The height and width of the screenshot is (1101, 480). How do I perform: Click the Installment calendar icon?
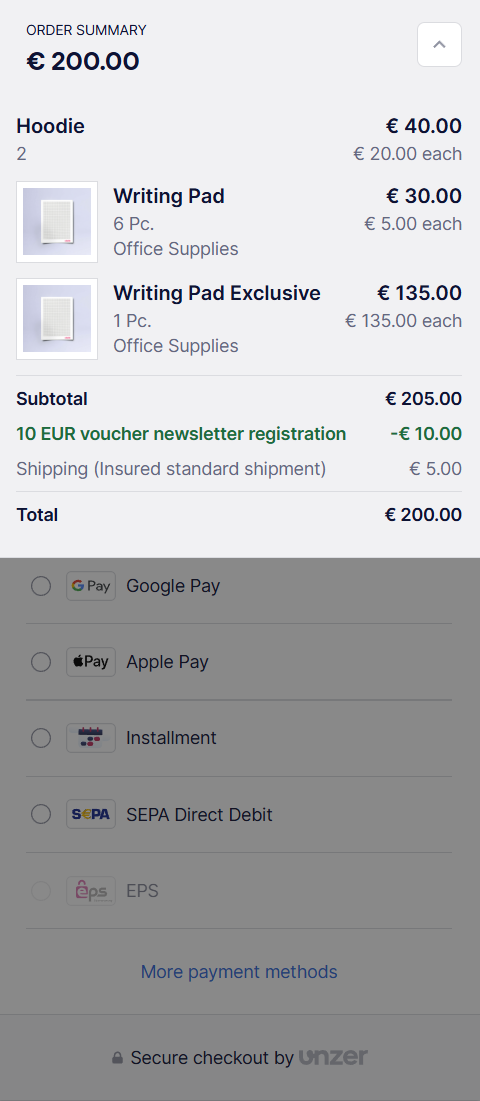[x=91, y=738]
